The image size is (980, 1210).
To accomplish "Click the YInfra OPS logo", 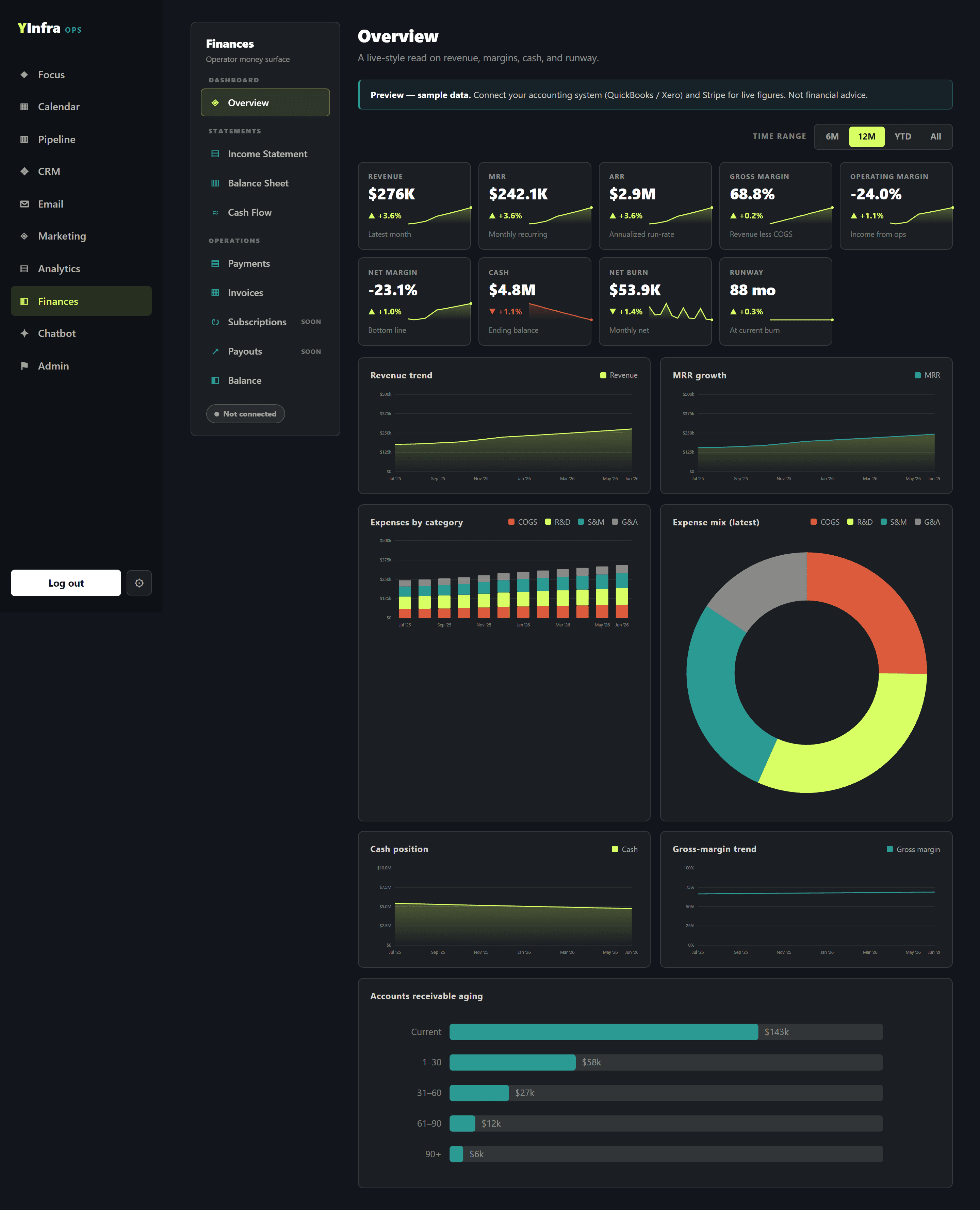I will pyautogui.click(x=49, y=28).
